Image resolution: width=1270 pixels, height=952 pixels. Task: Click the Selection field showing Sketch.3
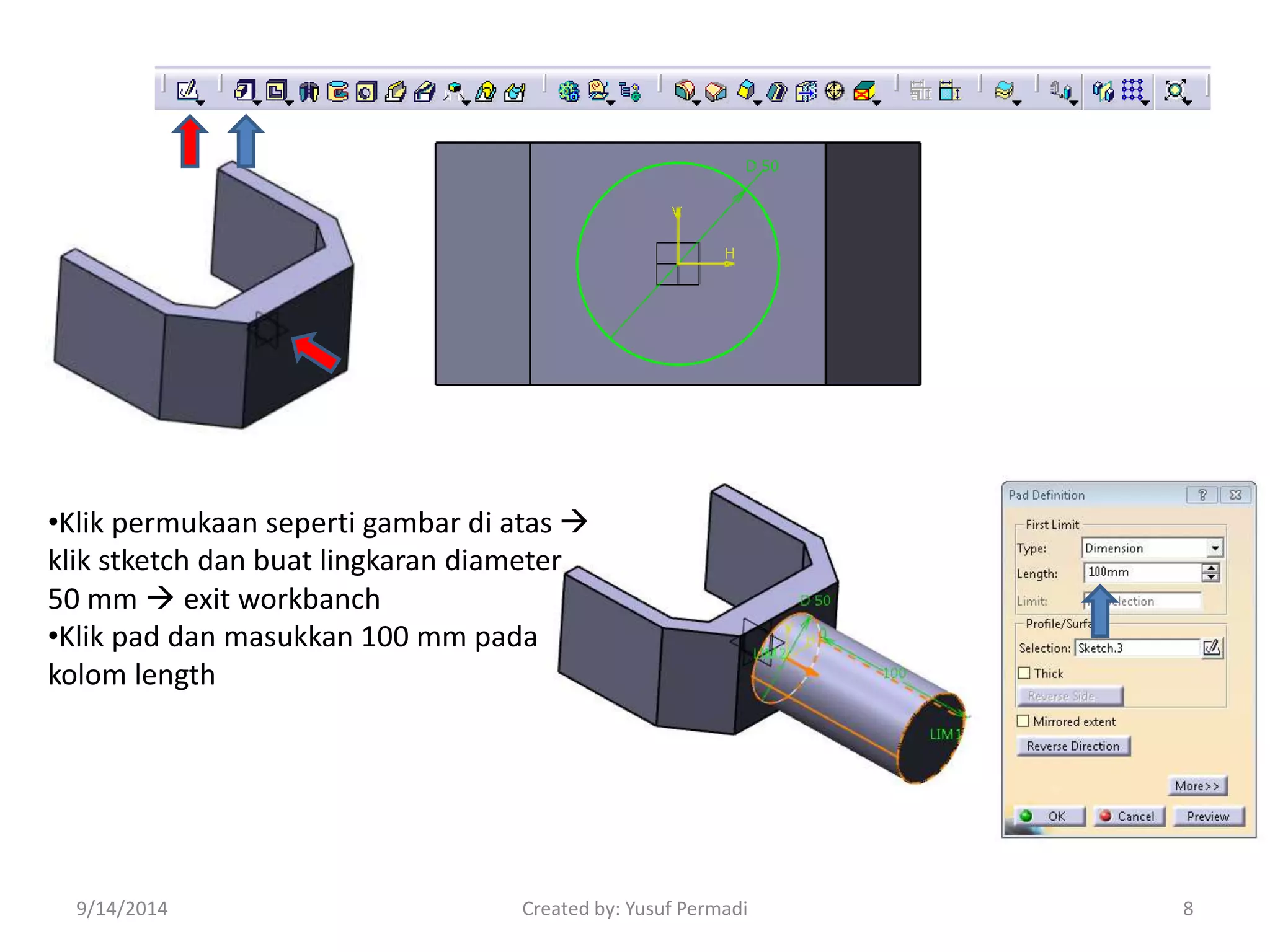pyautogui.click(x=1138, y=648)
